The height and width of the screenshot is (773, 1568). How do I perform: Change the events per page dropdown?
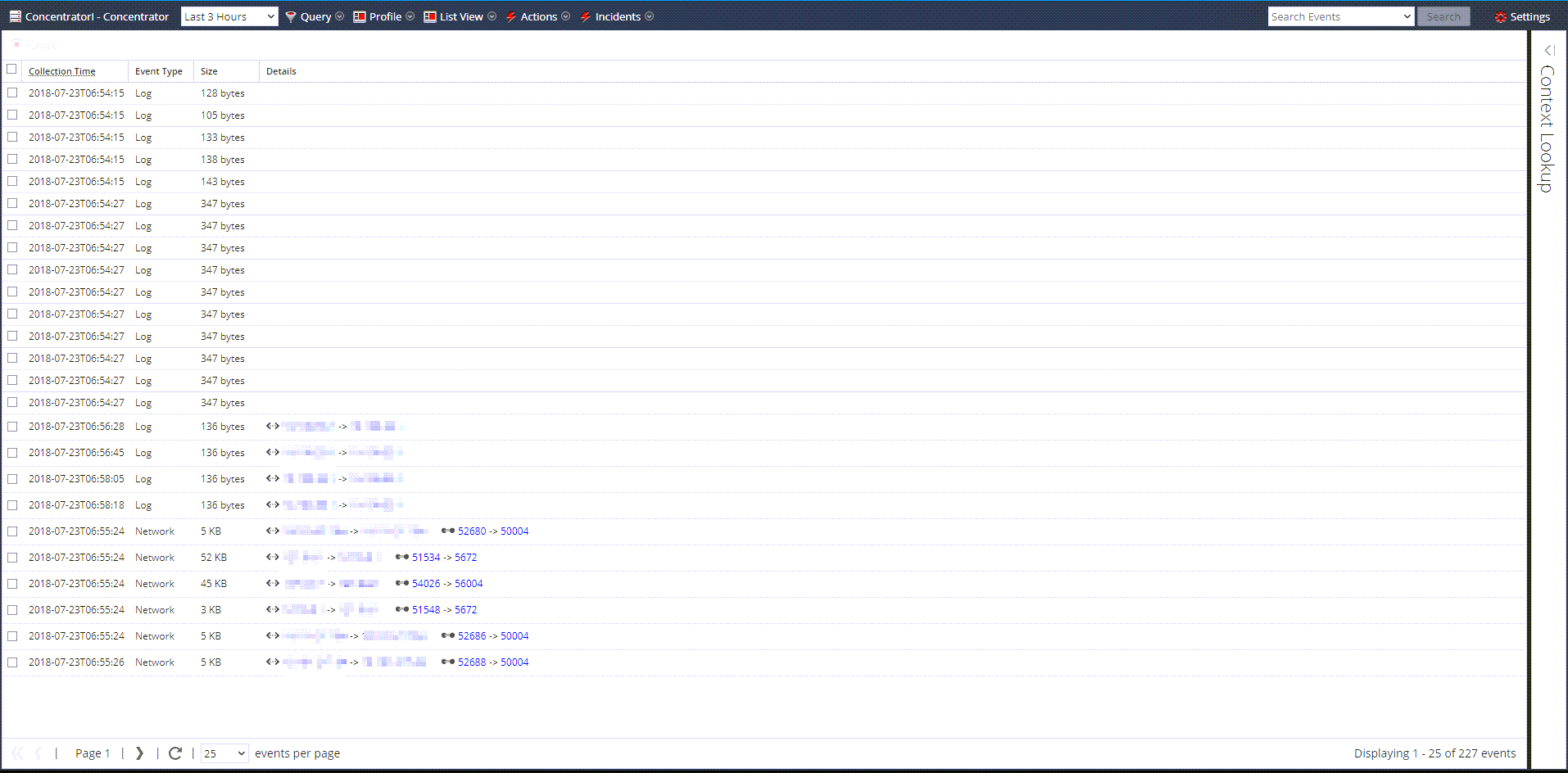click(x=223, y=753)
